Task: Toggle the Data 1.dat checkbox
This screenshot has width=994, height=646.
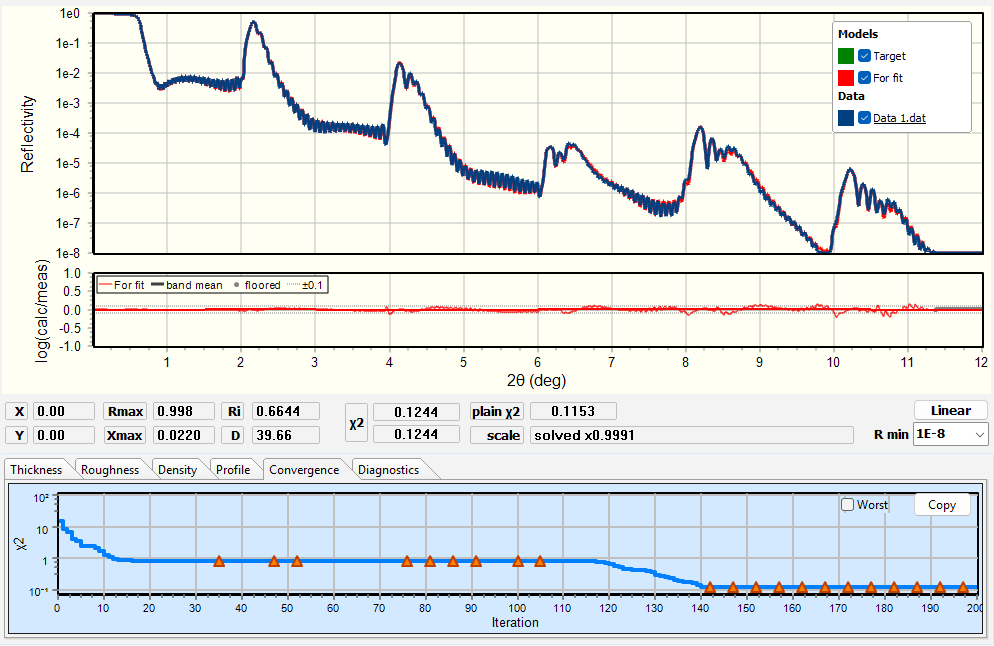Action: [x=864, y=118]
